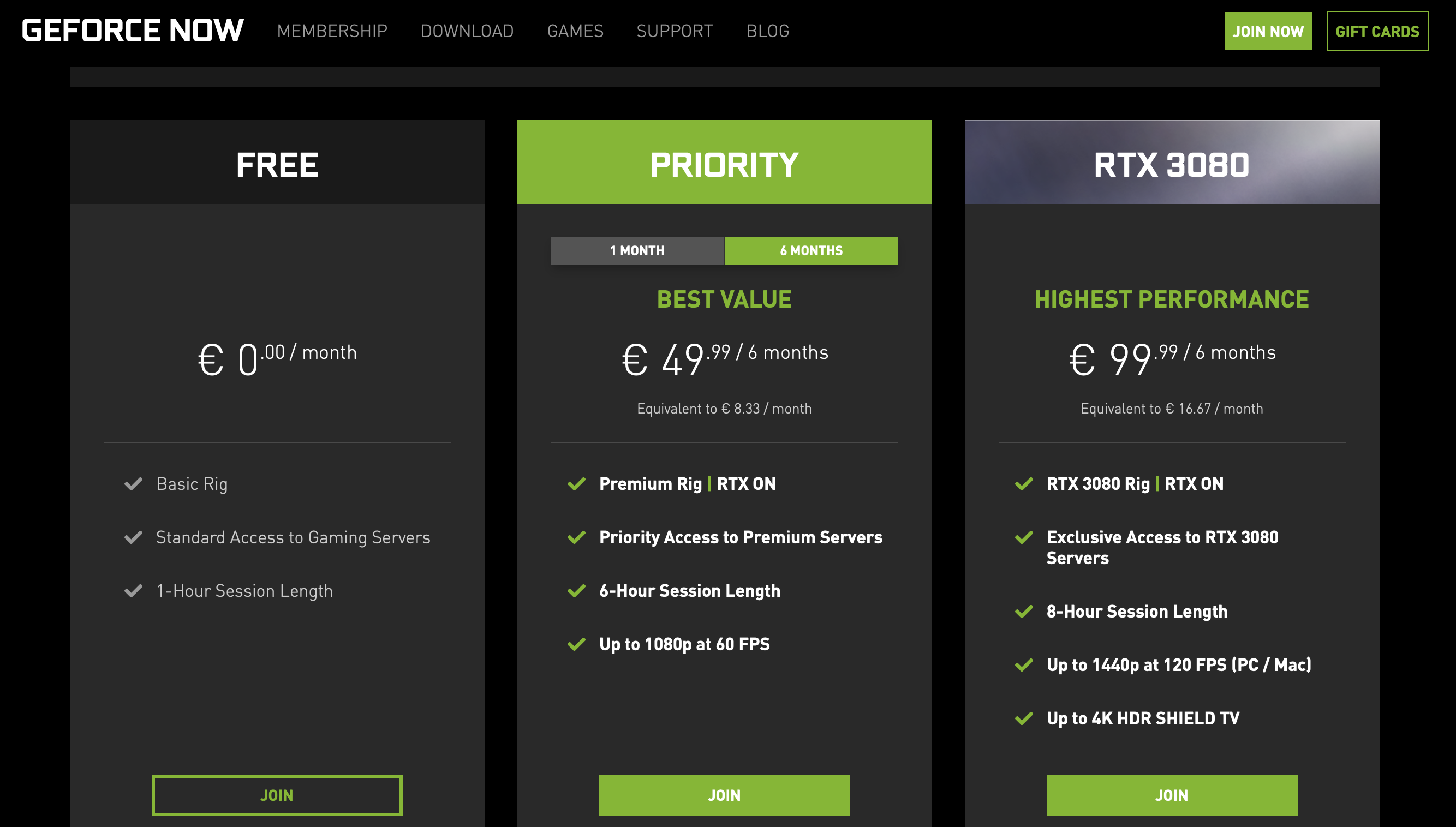
Task: Click the 'HIGHEST PERFORMANCE' label
Action: pos(1171,299)
